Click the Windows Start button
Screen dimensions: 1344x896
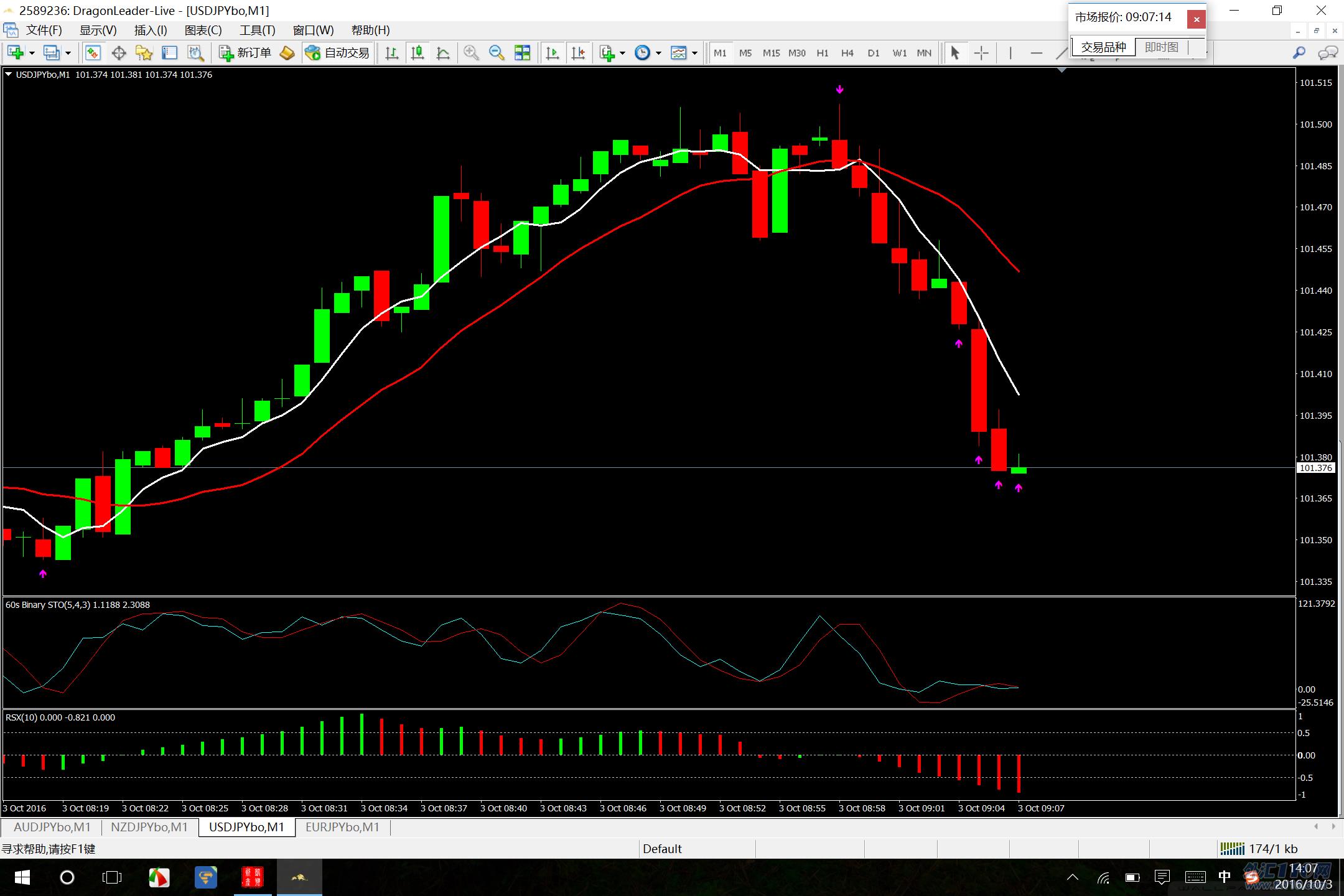click(22, 877)
